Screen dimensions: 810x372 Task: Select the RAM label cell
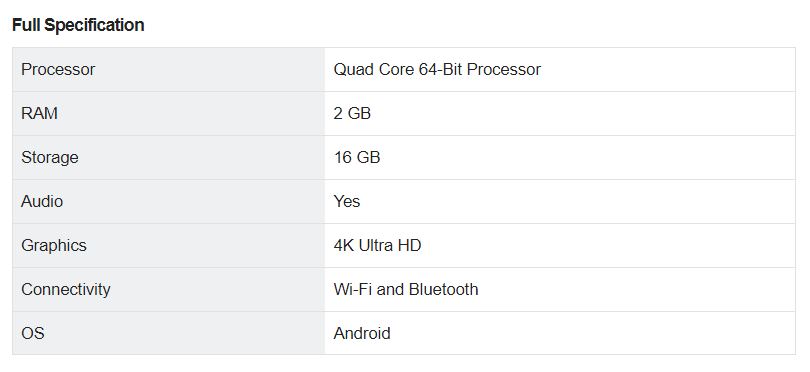pyautogui.click(x=168, y=114)
